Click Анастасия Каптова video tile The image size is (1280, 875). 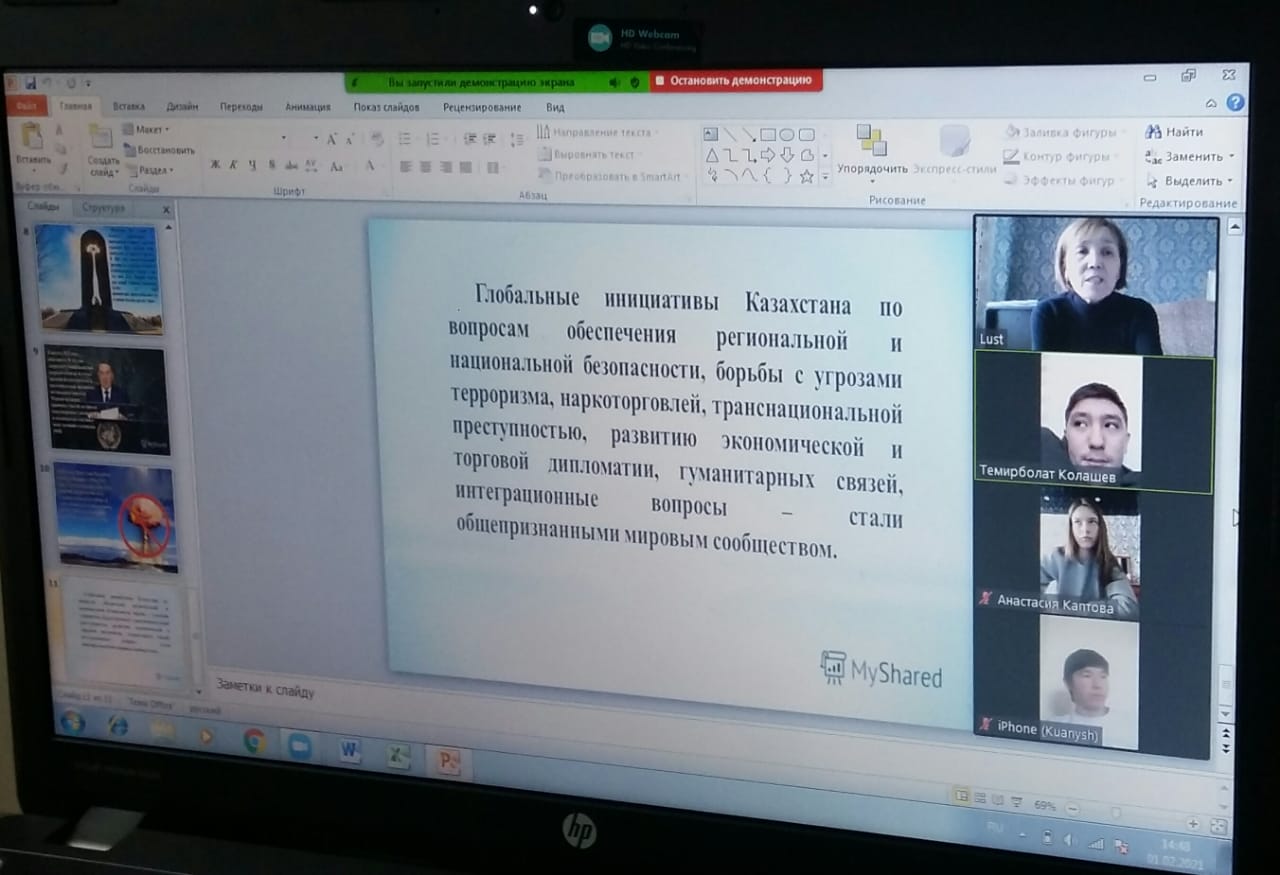1093,556
